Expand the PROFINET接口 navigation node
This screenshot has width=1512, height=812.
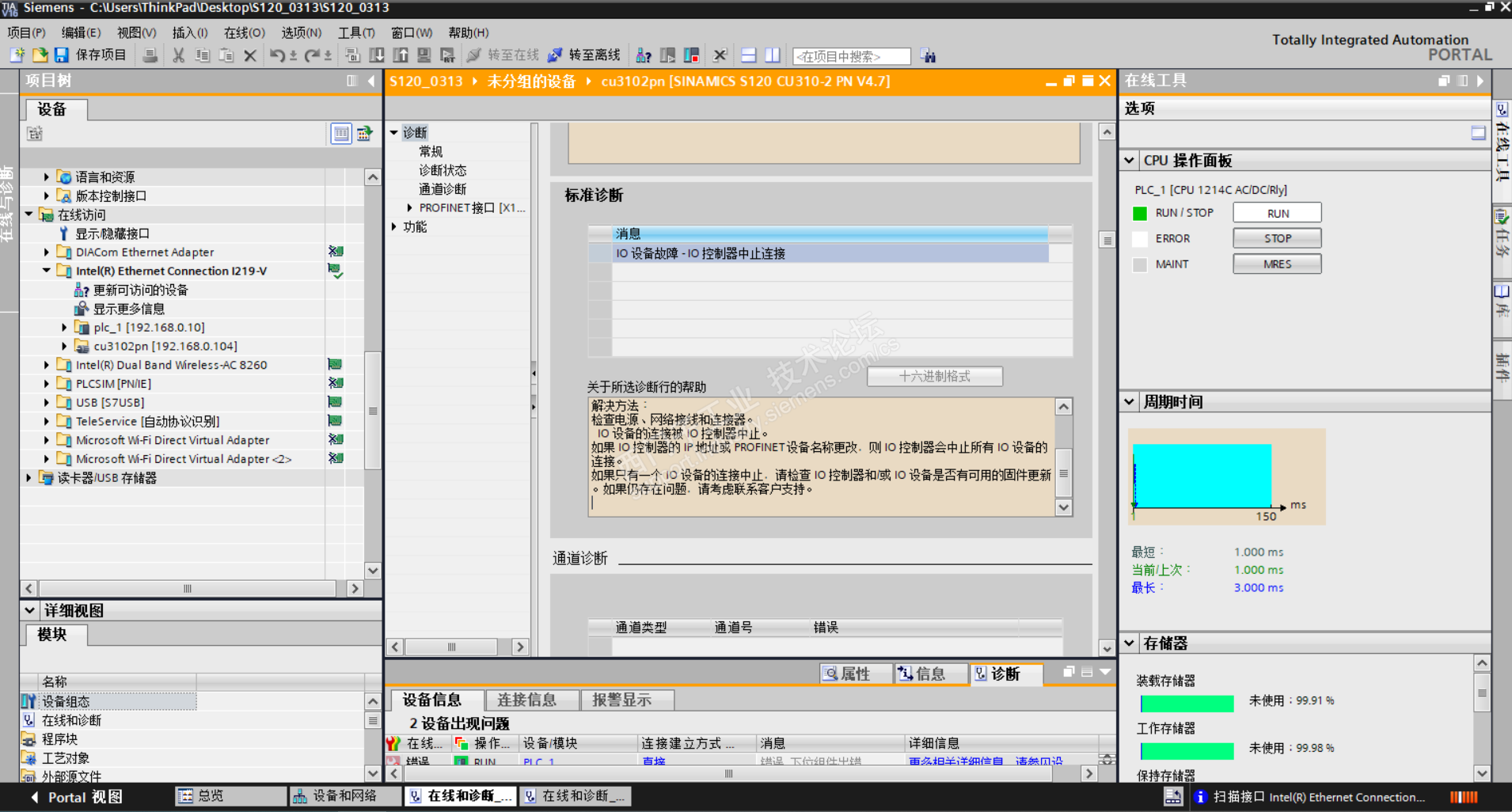pos(409,207)
